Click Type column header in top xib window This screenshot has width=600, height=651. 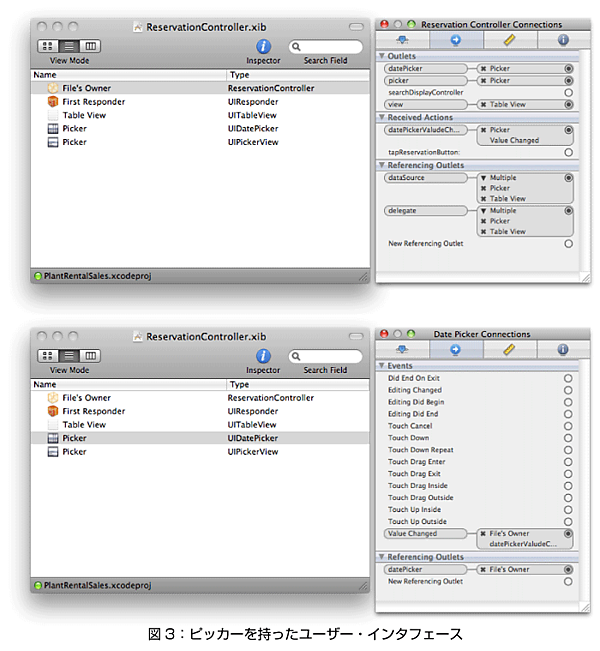click(x=298, y=75)
